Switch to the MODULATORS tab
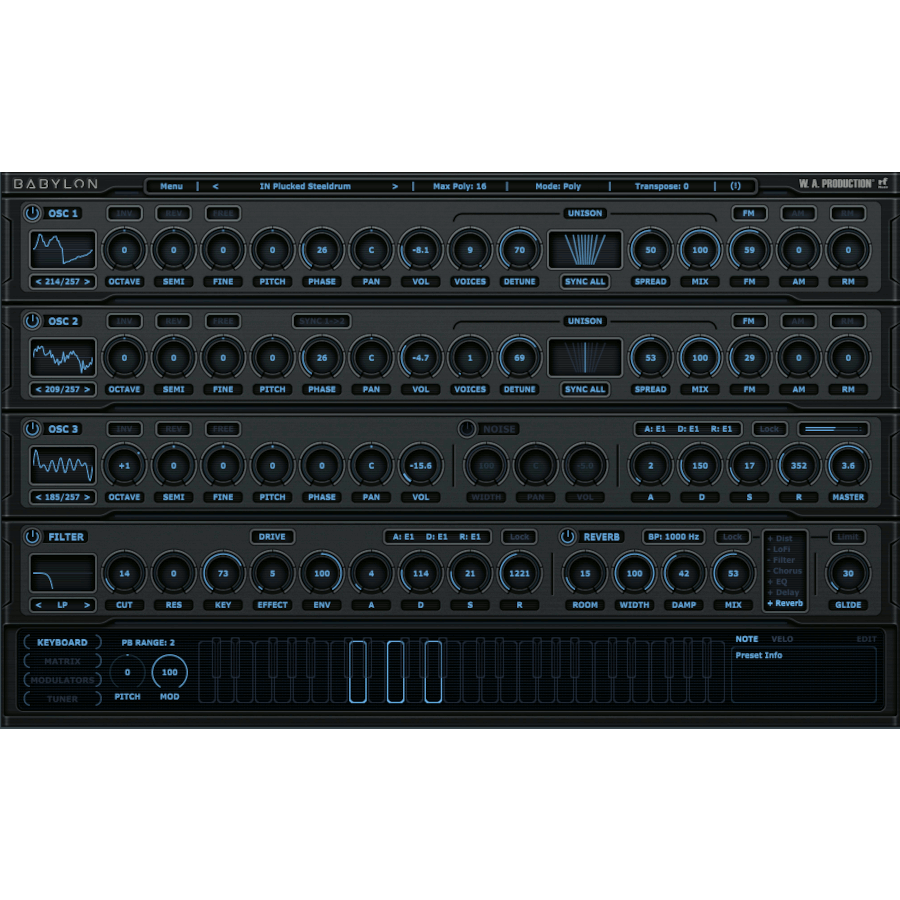Screen dimensions: 900x900 62,680
